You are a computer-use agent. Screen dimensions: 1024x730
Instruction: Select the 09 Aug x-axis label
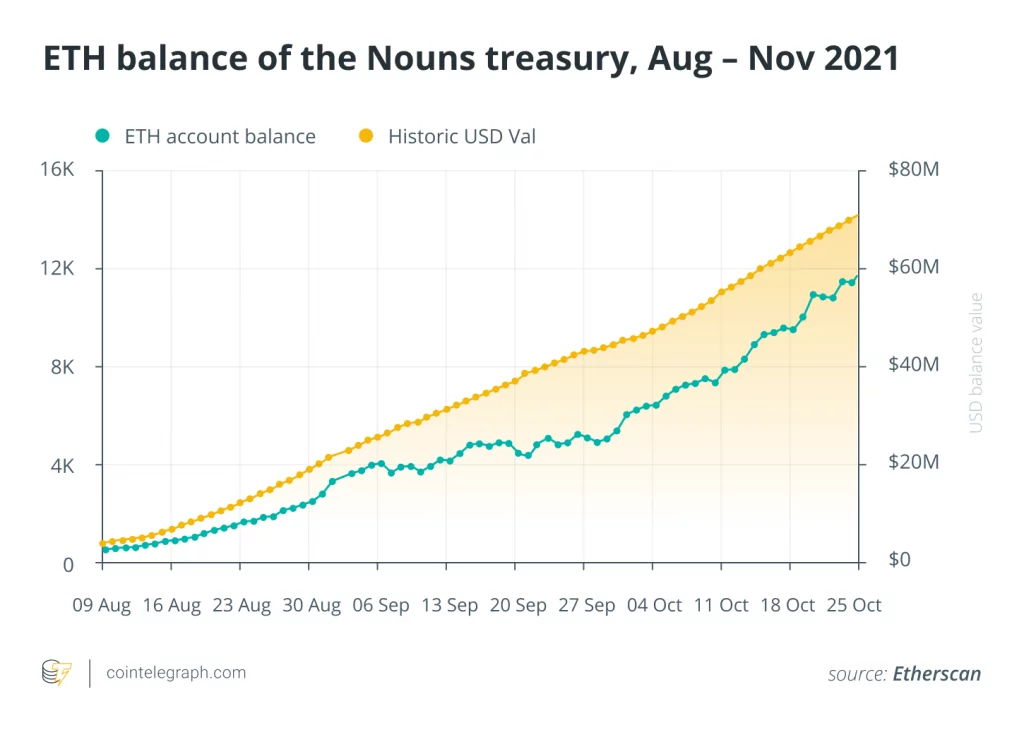102,606
